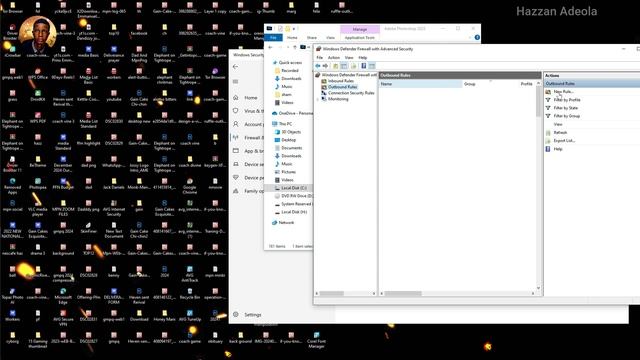Viewport: 640px width, 360px height.
Task: Open Quick access in File Explorer
Action: coord(290,63)
